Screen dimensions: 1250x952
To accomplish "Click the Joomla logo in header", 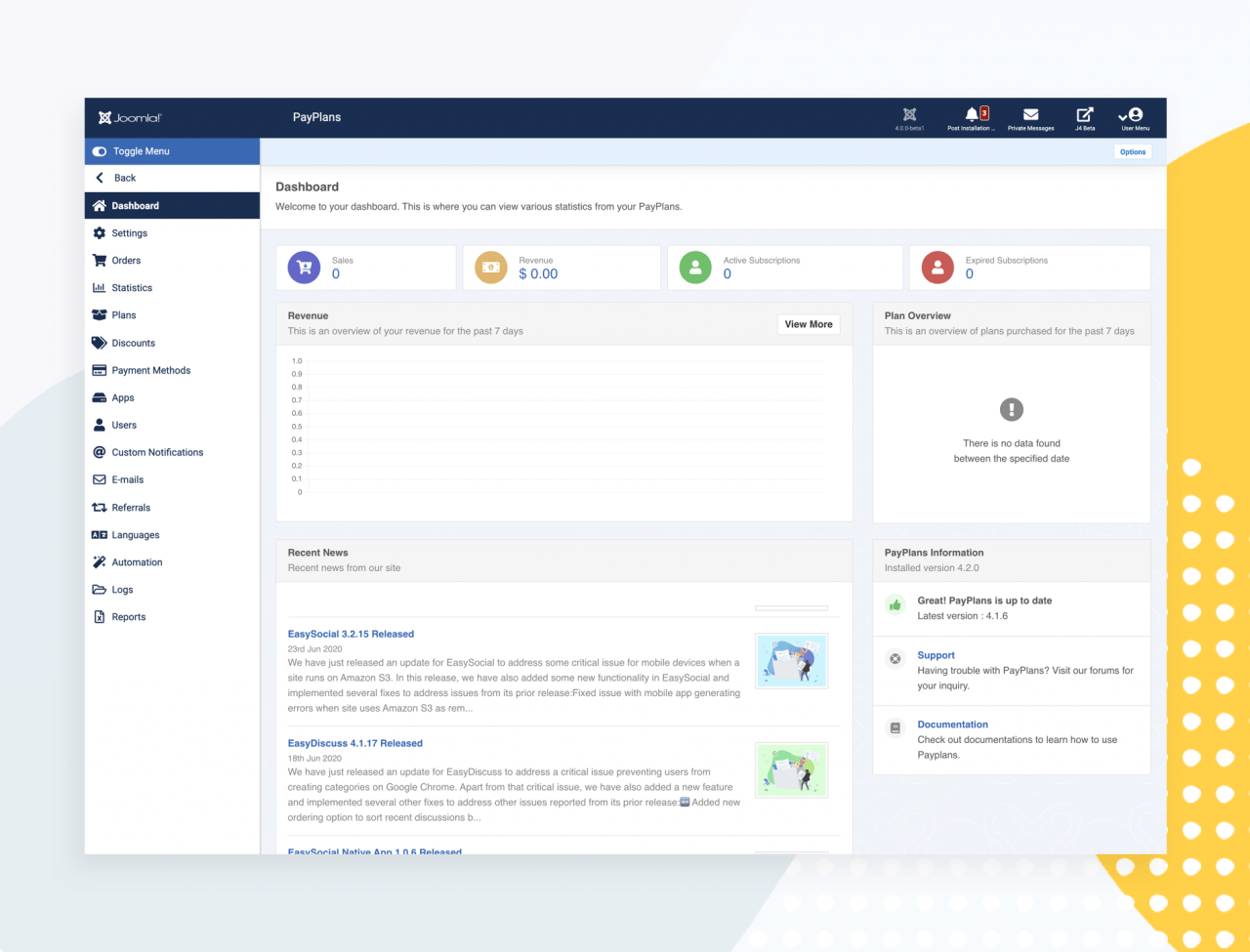I will point(130,118).
